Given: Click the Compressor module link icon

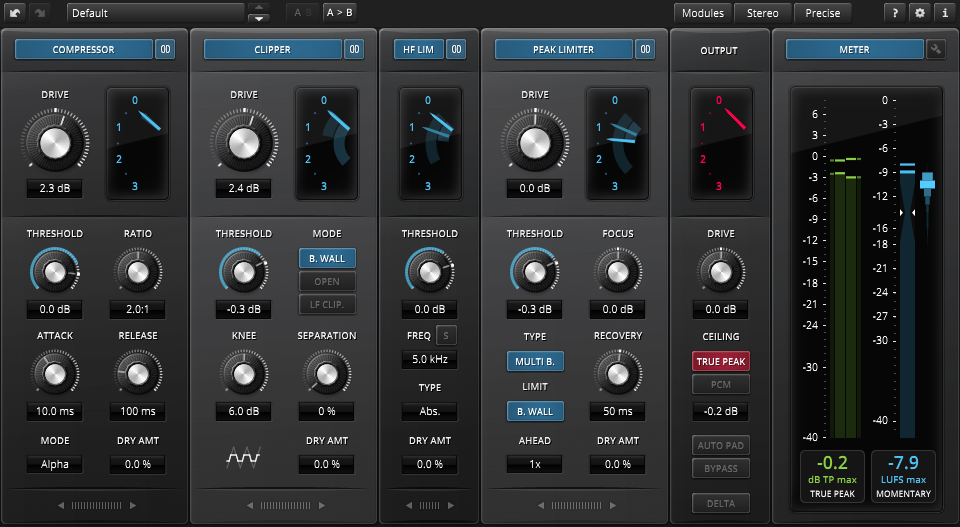Looking at the screenshot, I should pos(165,49).
